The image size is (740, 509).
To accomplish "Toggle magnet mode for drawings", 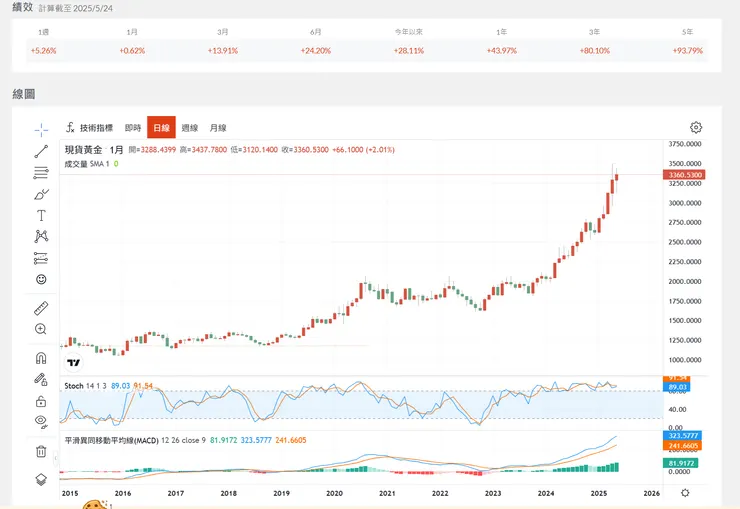I will [x=41, y=358].
